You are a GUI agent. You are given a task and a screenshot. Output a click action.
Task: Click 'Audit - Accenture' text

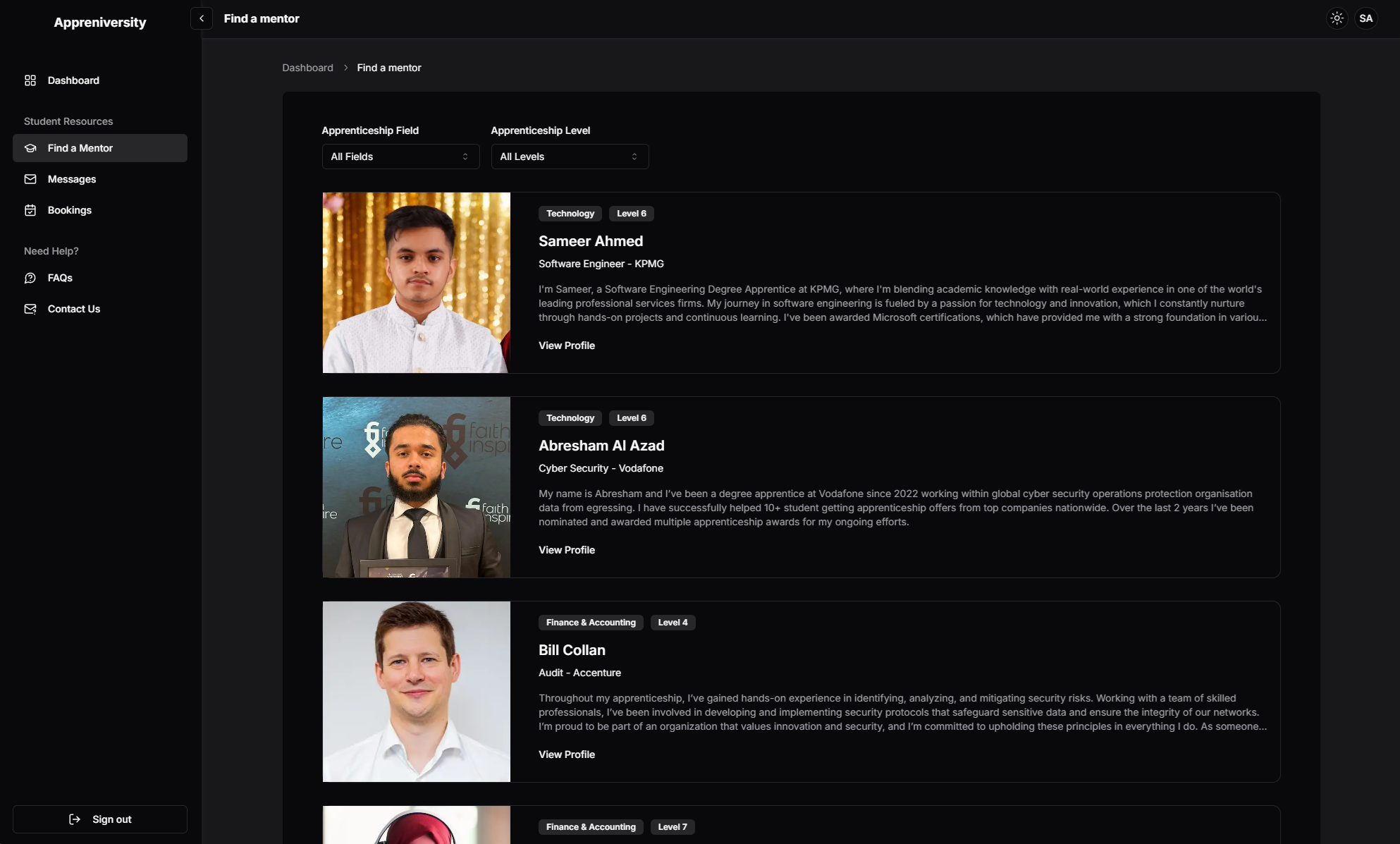579,673
